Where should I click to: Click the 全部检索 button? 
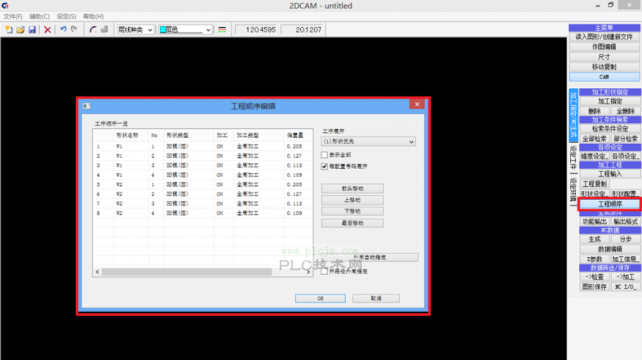pos(595,139)
